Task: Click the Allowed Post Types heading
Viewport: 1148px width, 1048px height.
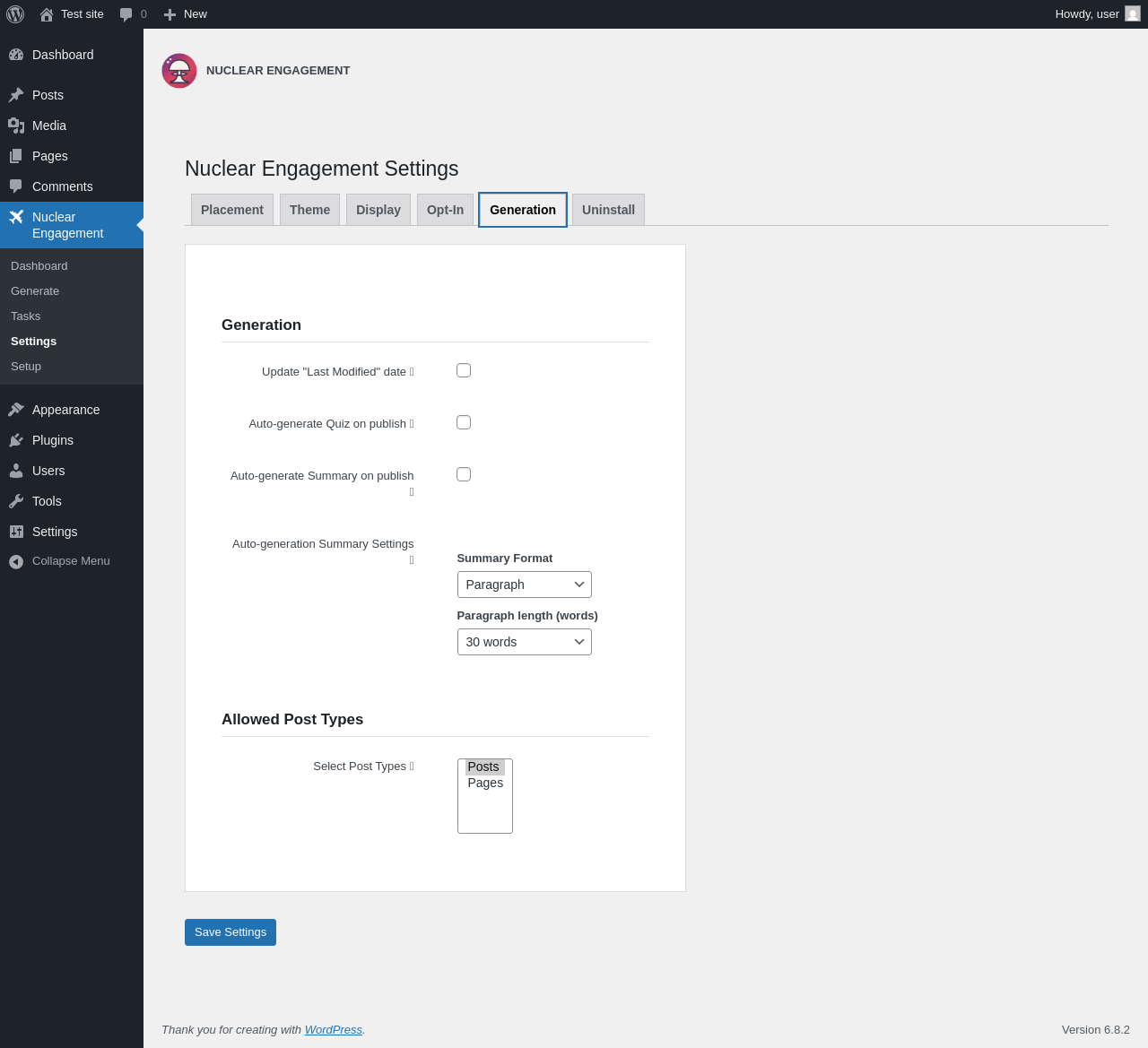Action: pyautogui.click(x=292, y=720)
